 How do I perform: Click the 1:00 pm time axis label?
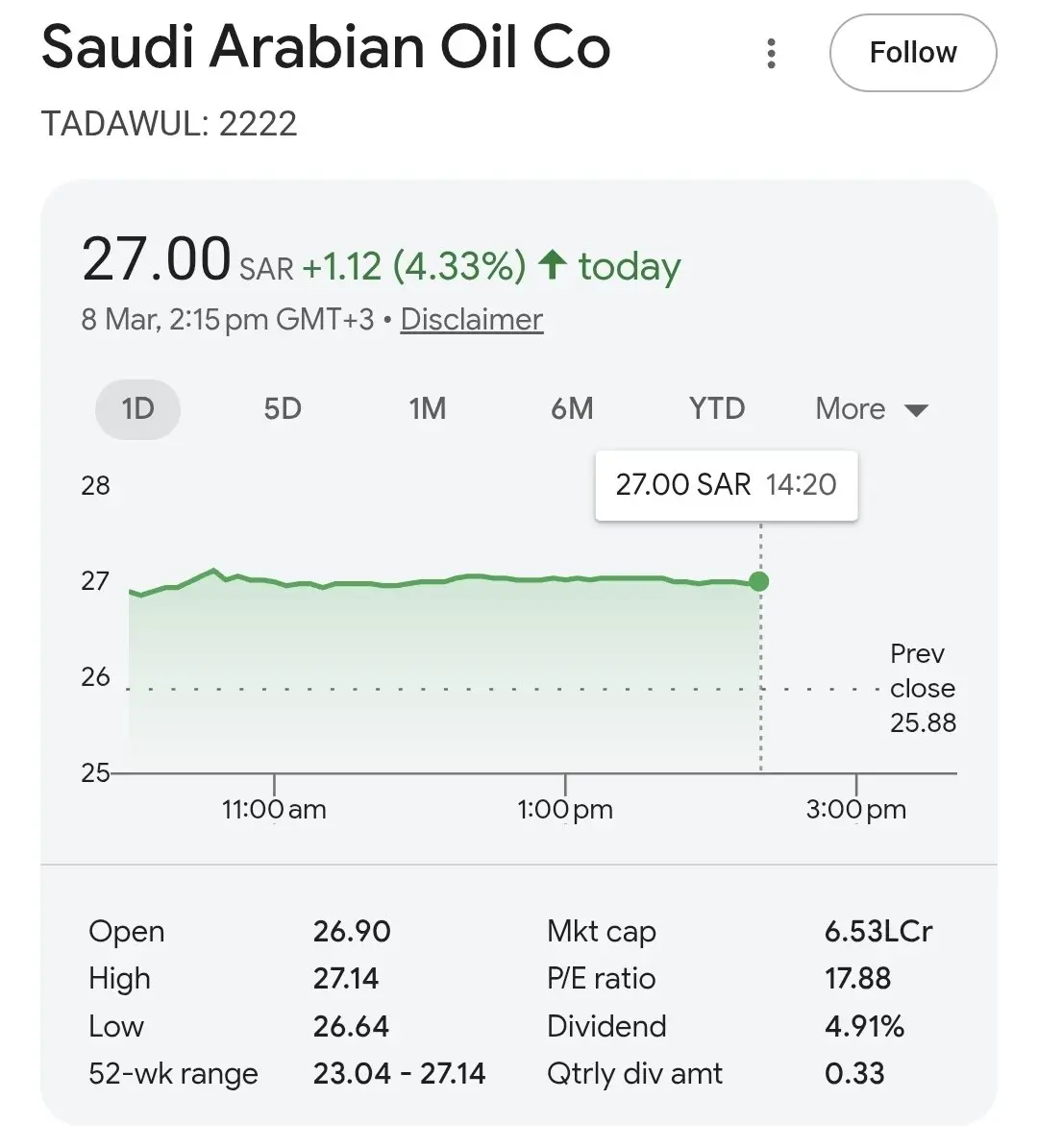[565, 810]
